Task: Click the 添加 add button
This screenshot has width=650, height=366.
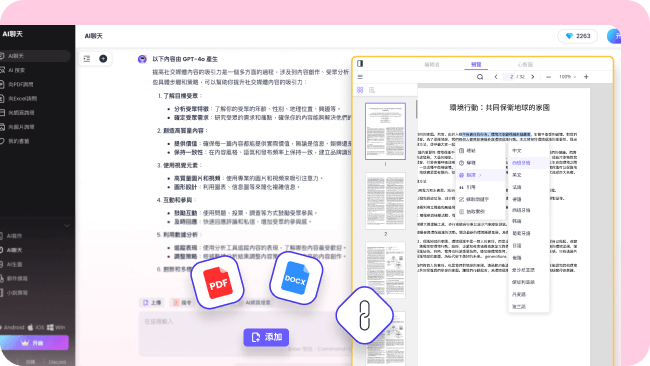Action: (266, 337)
